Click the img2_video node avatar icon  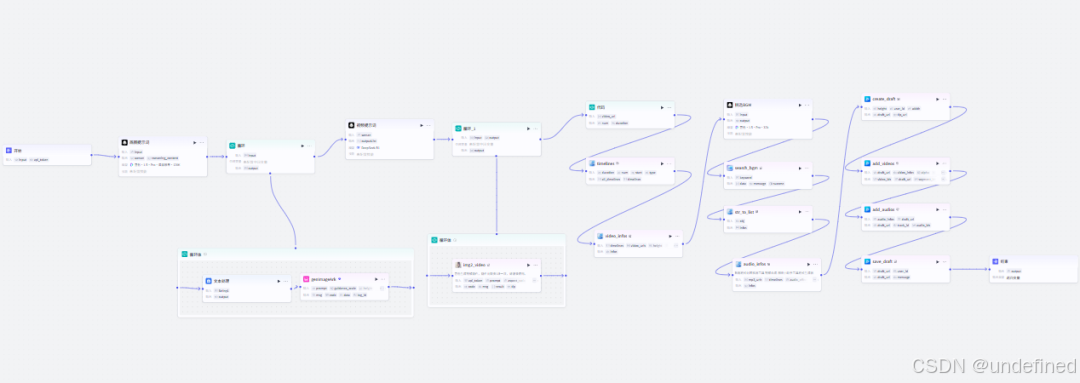point(458,265)
